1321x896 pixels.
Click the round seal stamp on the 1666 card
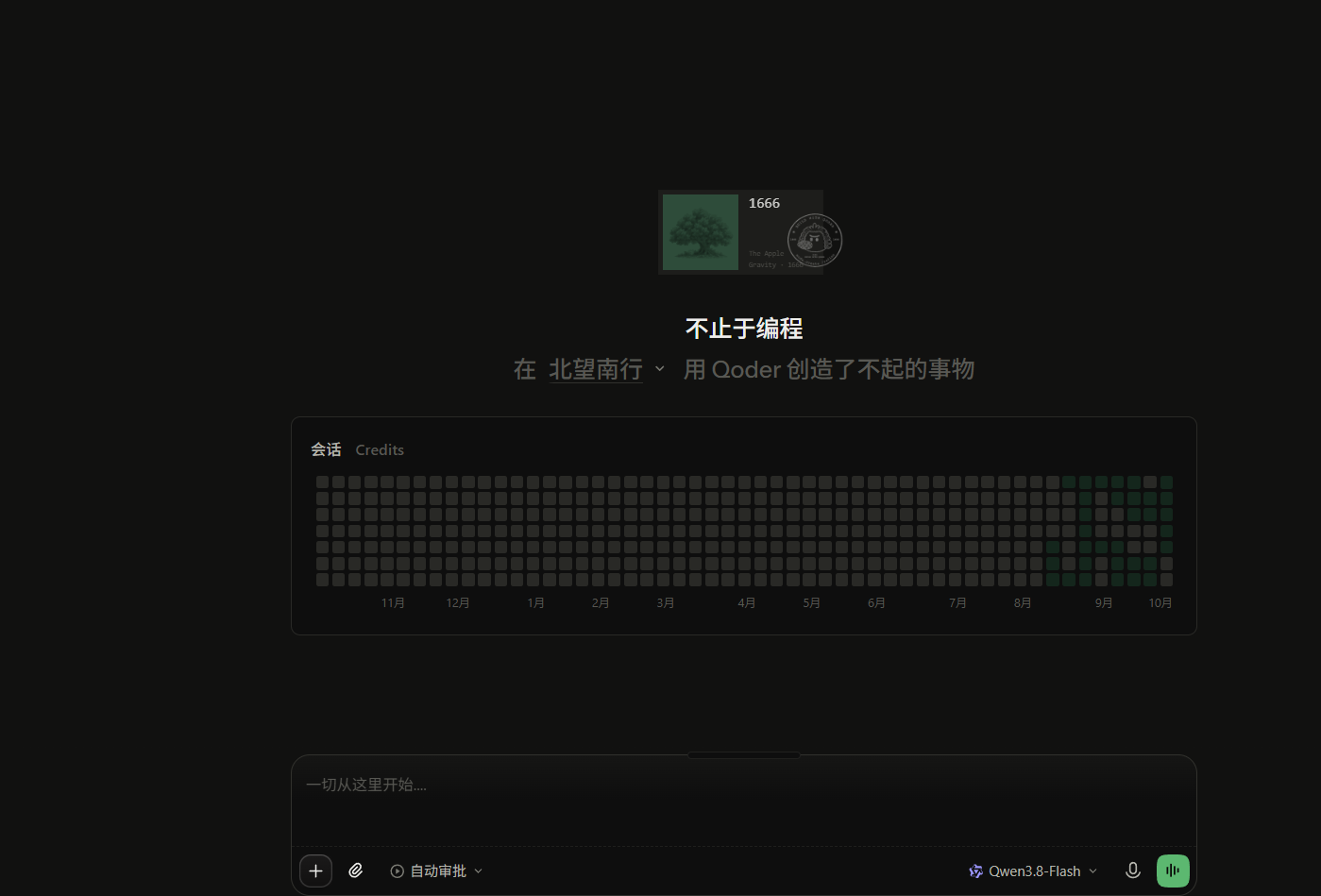tap(815, 240)
